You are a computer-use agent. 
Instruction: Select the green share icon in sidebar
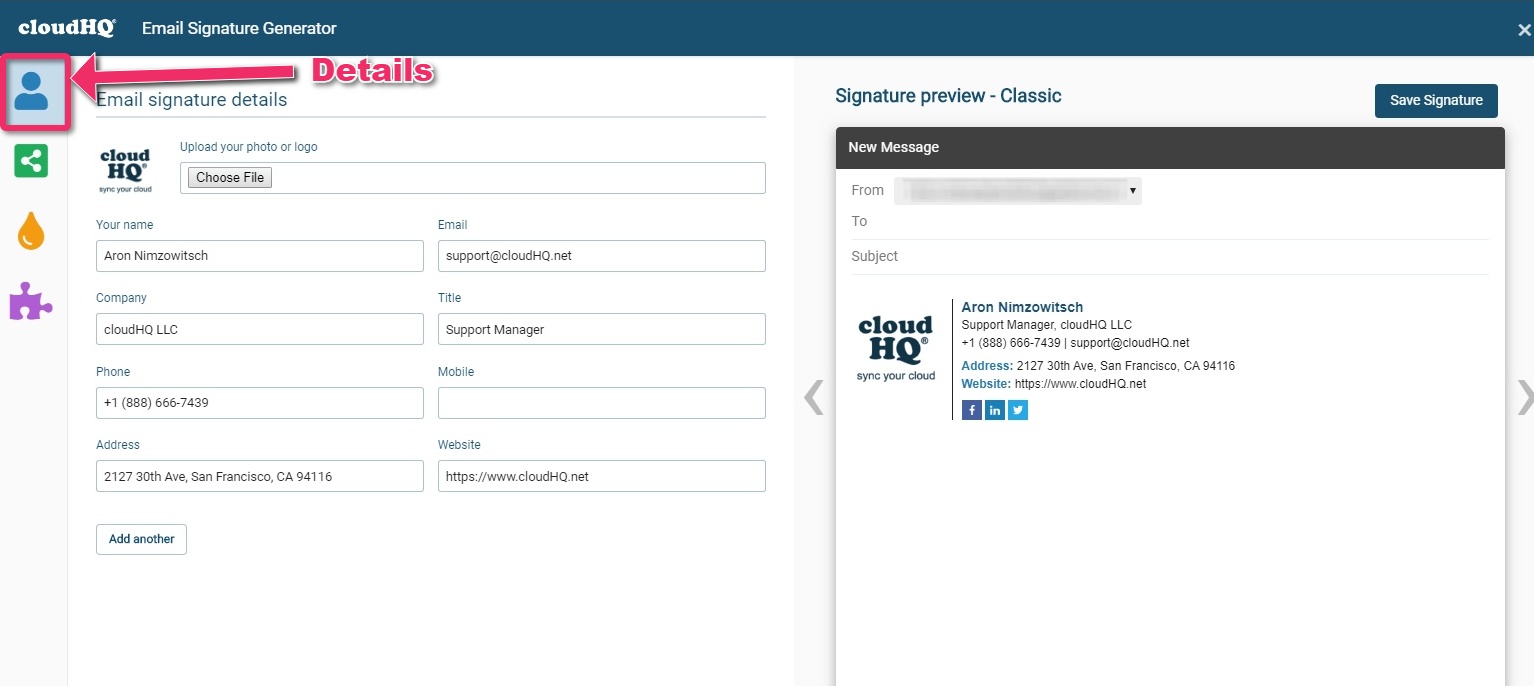tap(30, 161)
